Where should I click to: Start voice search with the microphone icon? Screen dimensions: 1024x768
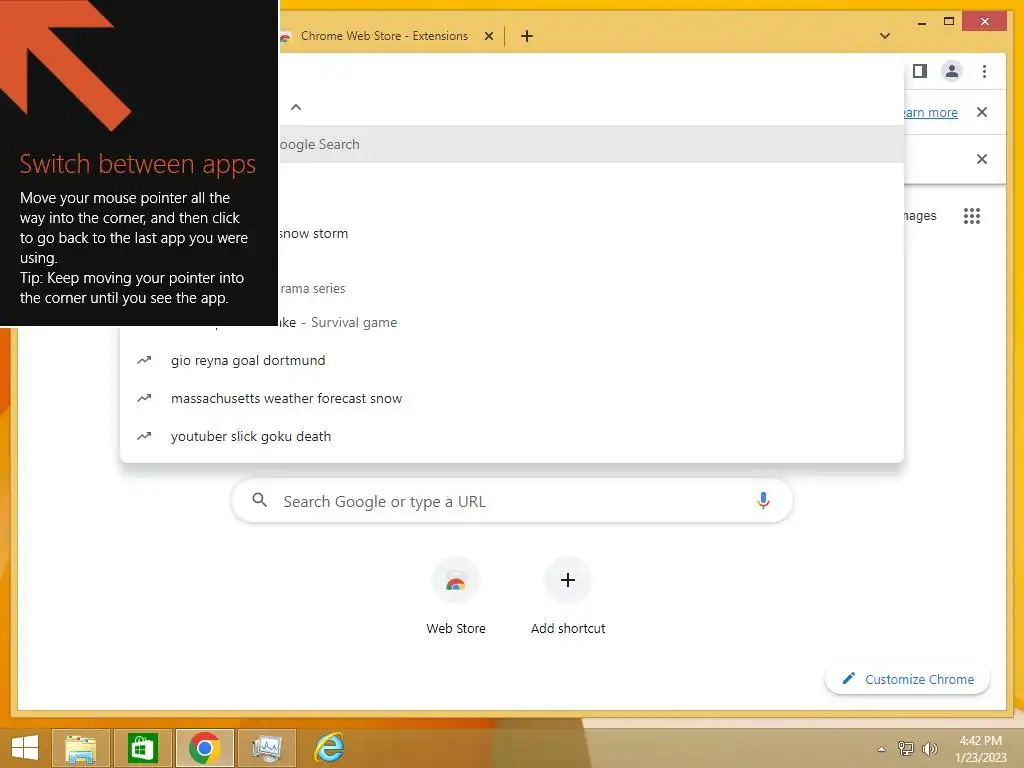[763, 500]
